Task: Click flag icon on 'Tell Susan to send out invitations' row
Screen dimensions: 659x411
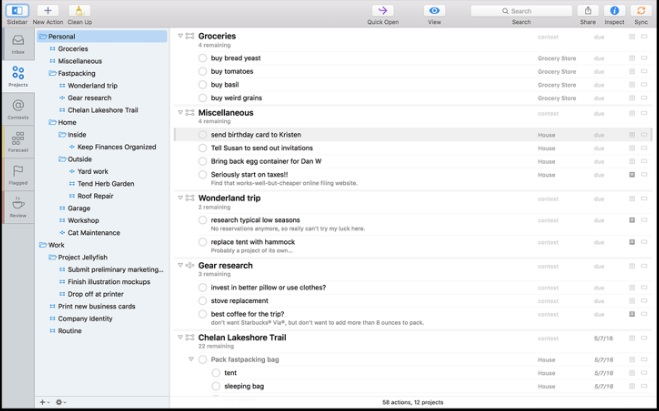Action: click(x=644, y=148)
